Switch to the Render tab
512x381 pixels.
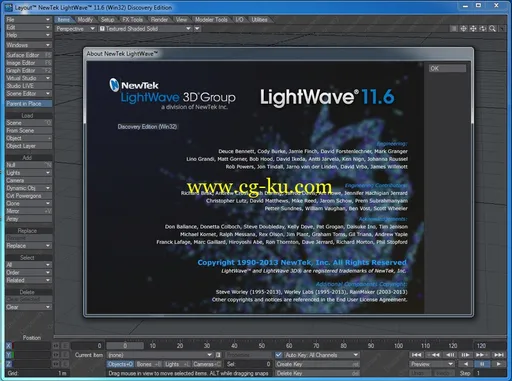pos(159,20)
